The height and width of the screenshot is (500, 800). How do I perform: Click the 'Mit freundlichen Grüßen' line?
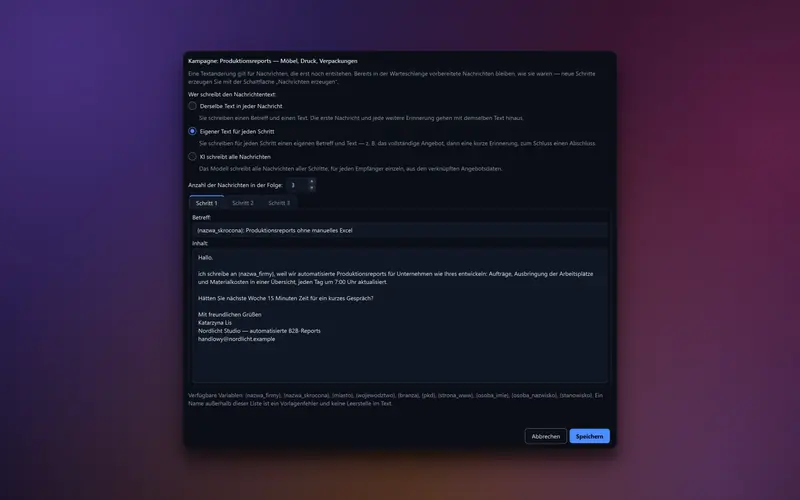[230, 314]
